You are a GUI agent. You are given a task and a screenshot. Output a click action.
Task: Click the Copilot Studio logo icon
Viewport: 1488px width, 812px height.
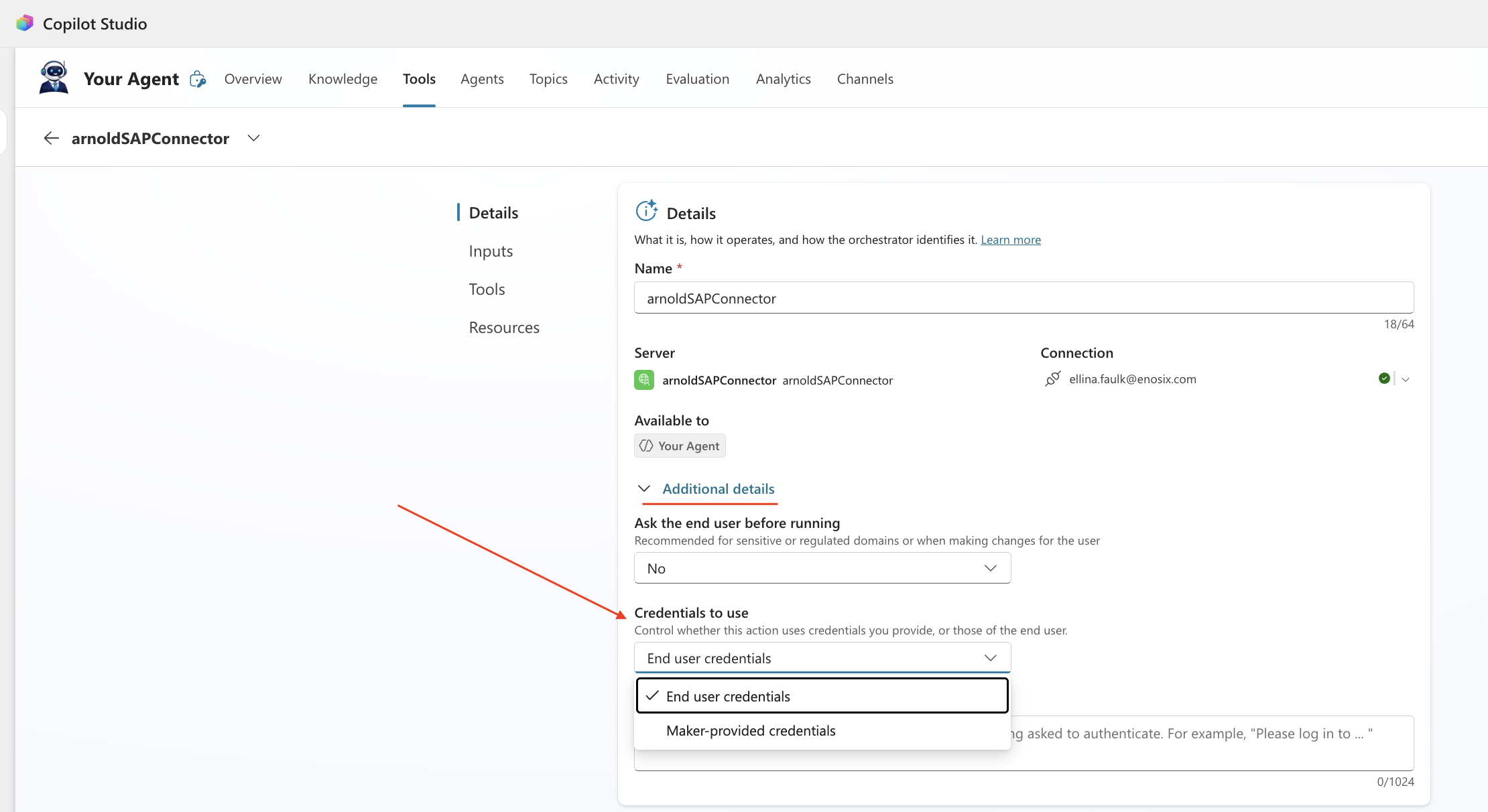25,23
